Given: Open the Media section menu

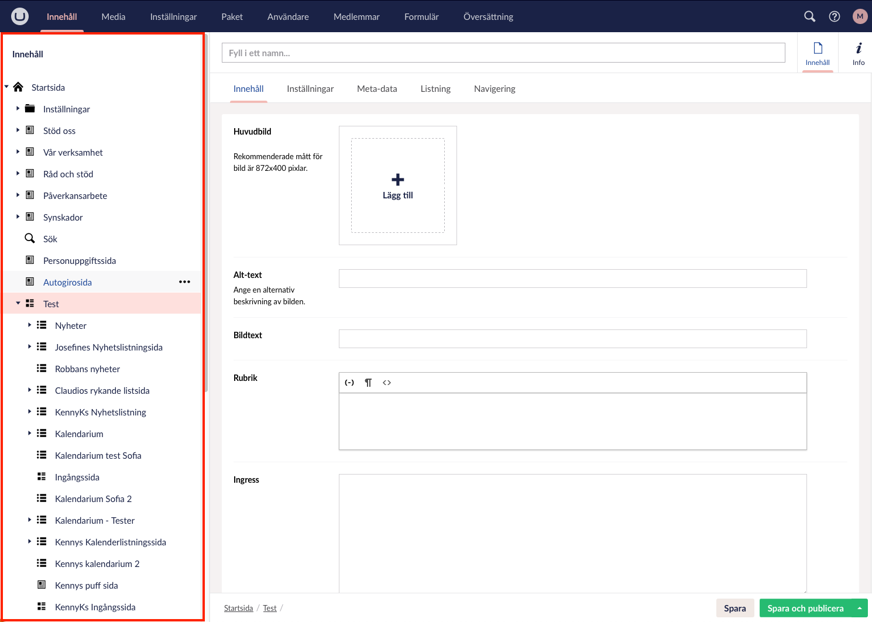Looking at the screenshot, I should tap(113, 17).
